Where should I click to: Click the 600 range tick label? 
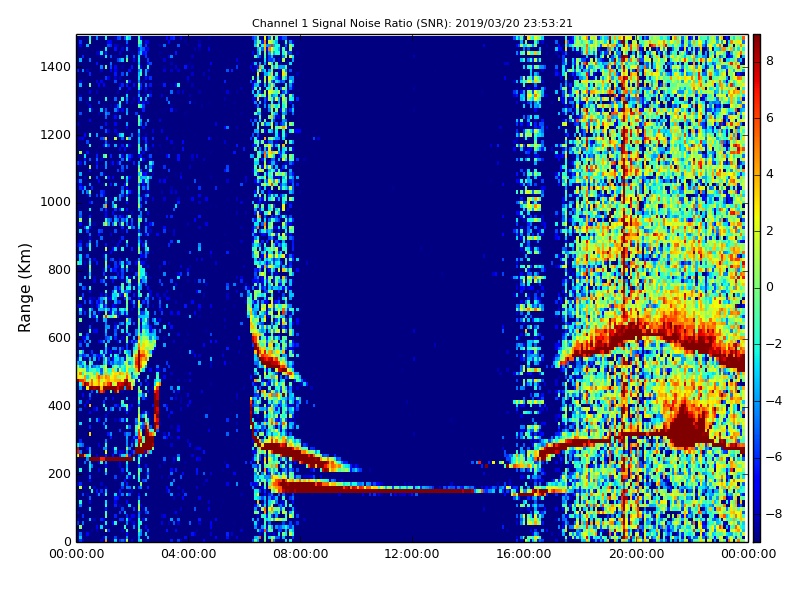tap(59, 338)
